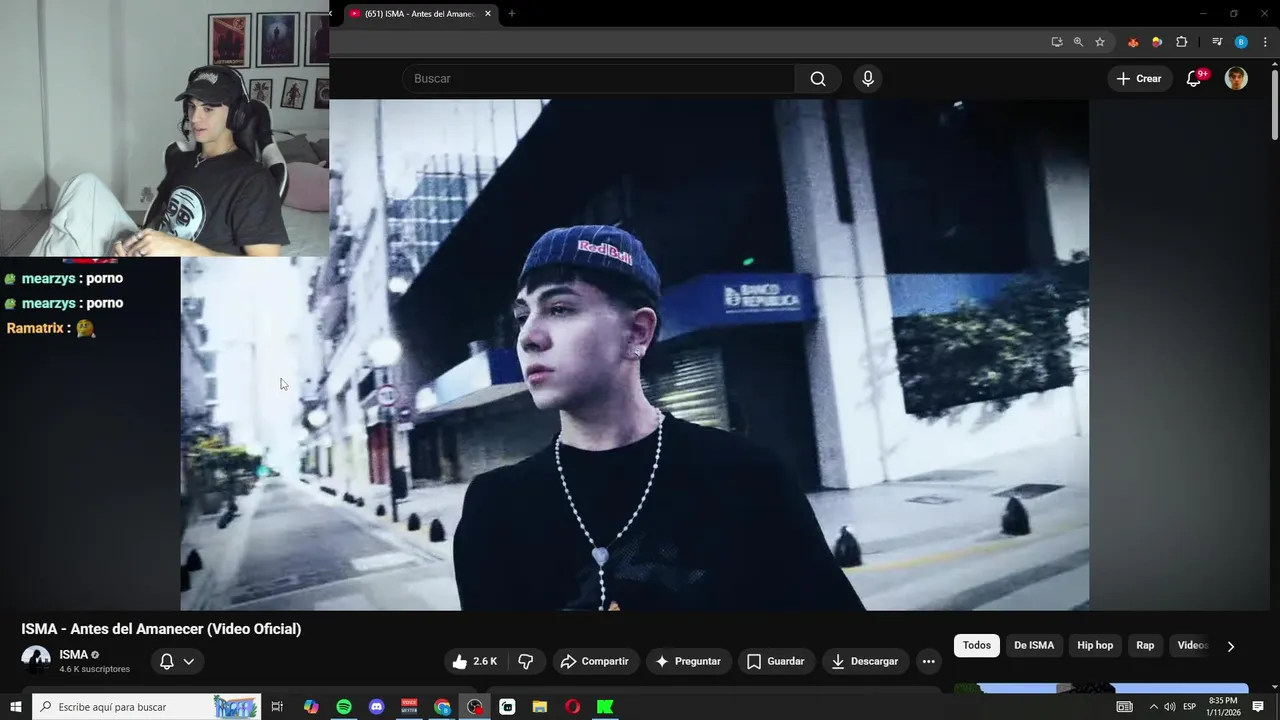The image size is (1280, 720).
Task: Click Crear to create a video
Action: point(1138,79)
